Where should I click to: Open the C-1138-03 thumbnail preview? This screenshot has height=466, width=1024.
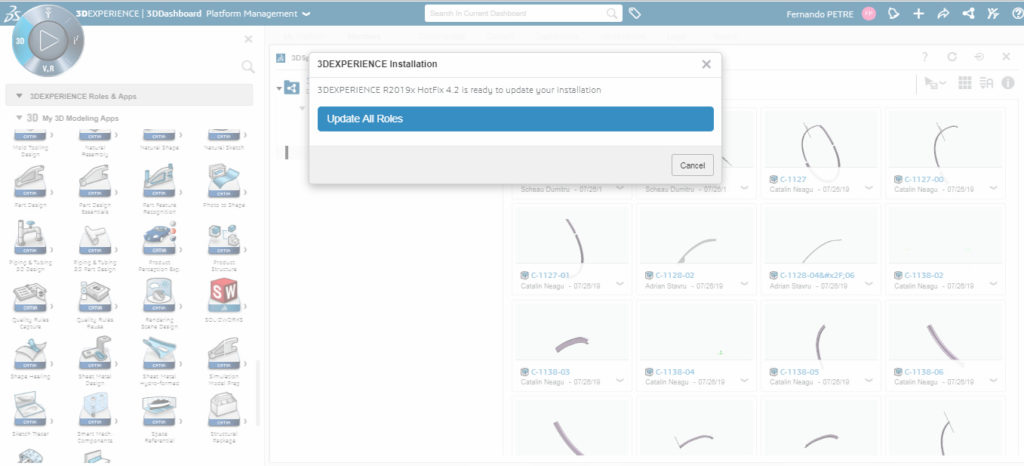571,333
